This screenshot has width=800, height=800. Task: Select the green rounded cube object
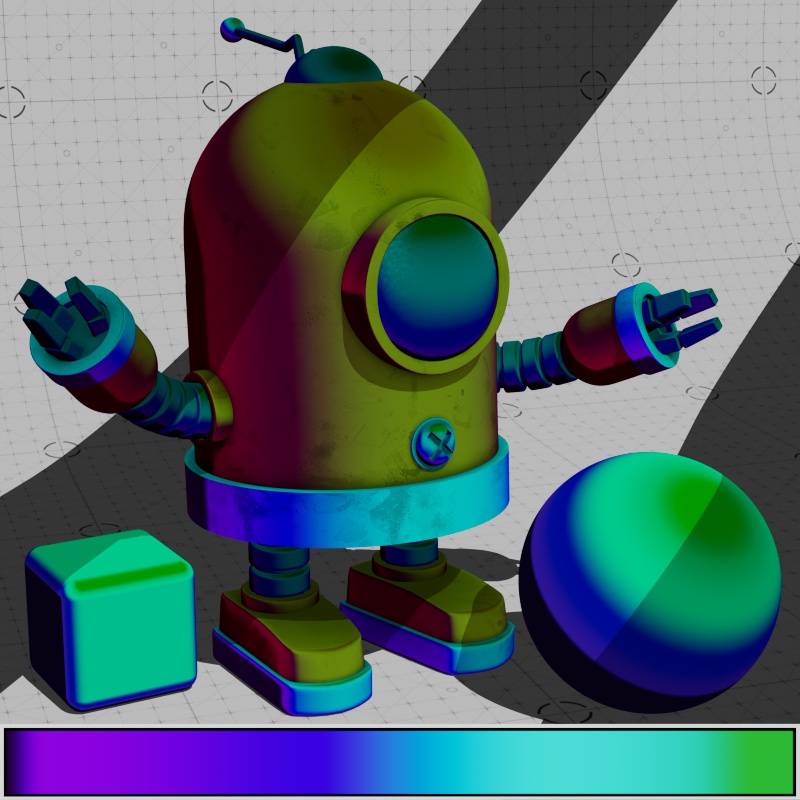tap(111, 619)
